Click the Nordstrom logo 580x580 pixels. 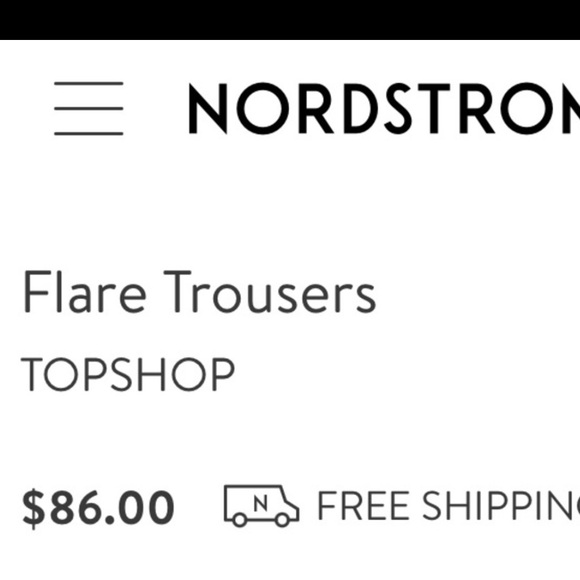[384, 108]
